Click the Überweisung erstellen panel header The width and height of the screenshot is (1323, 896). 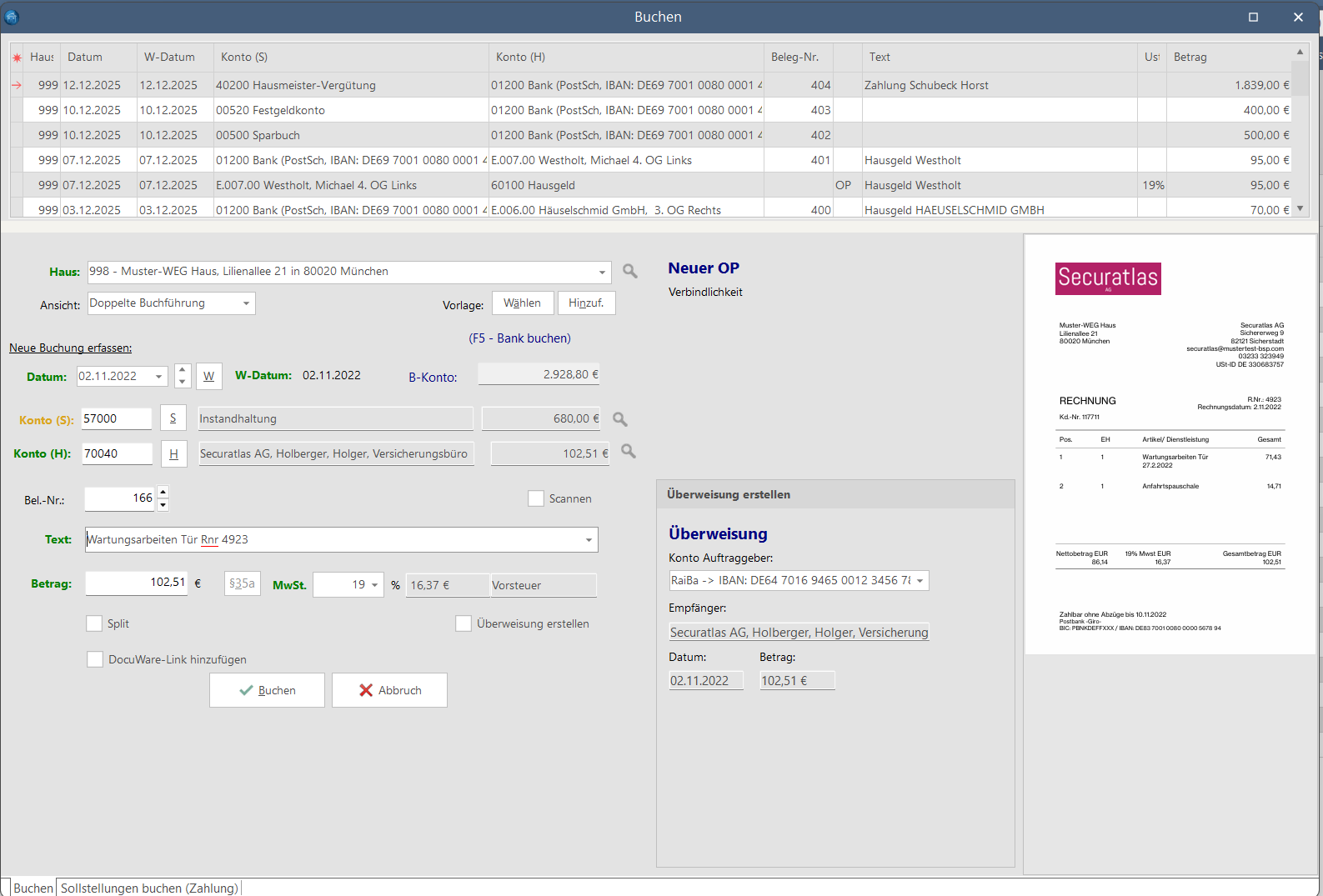[835, 494]
